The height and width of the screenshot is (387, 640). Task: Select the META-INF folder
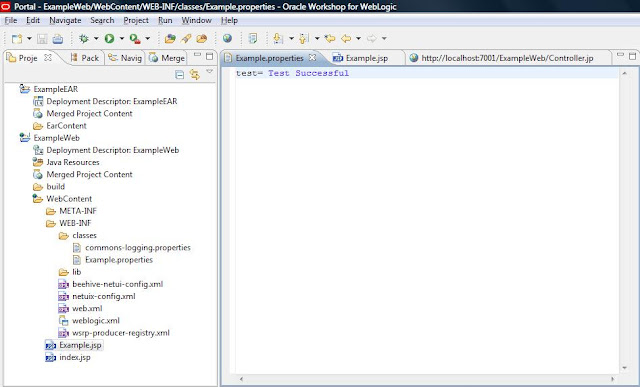pyautogui.click(x=78, y=211)
